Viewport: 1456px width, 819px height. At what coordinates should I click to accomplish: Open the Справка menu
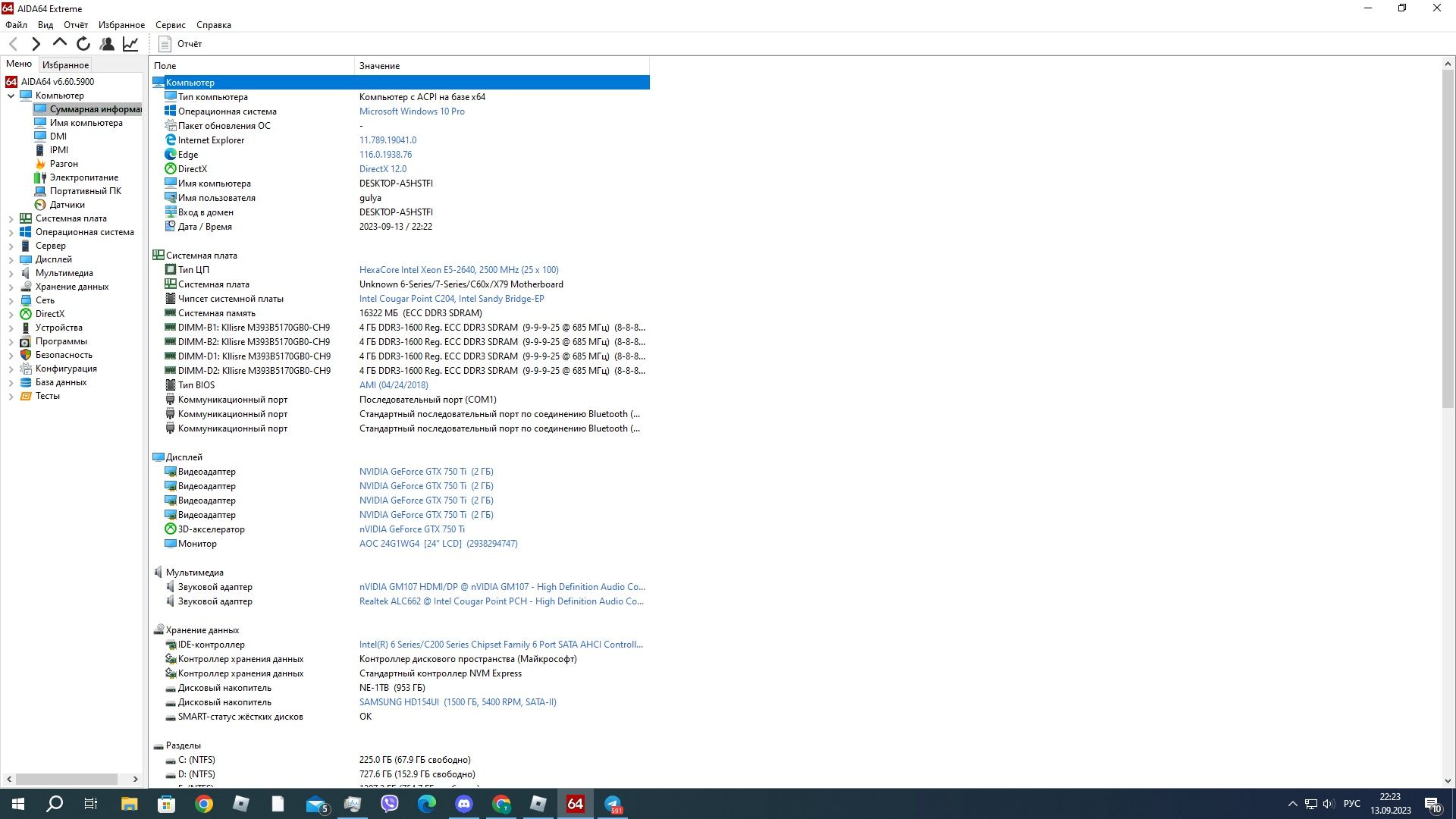point(214,24)
